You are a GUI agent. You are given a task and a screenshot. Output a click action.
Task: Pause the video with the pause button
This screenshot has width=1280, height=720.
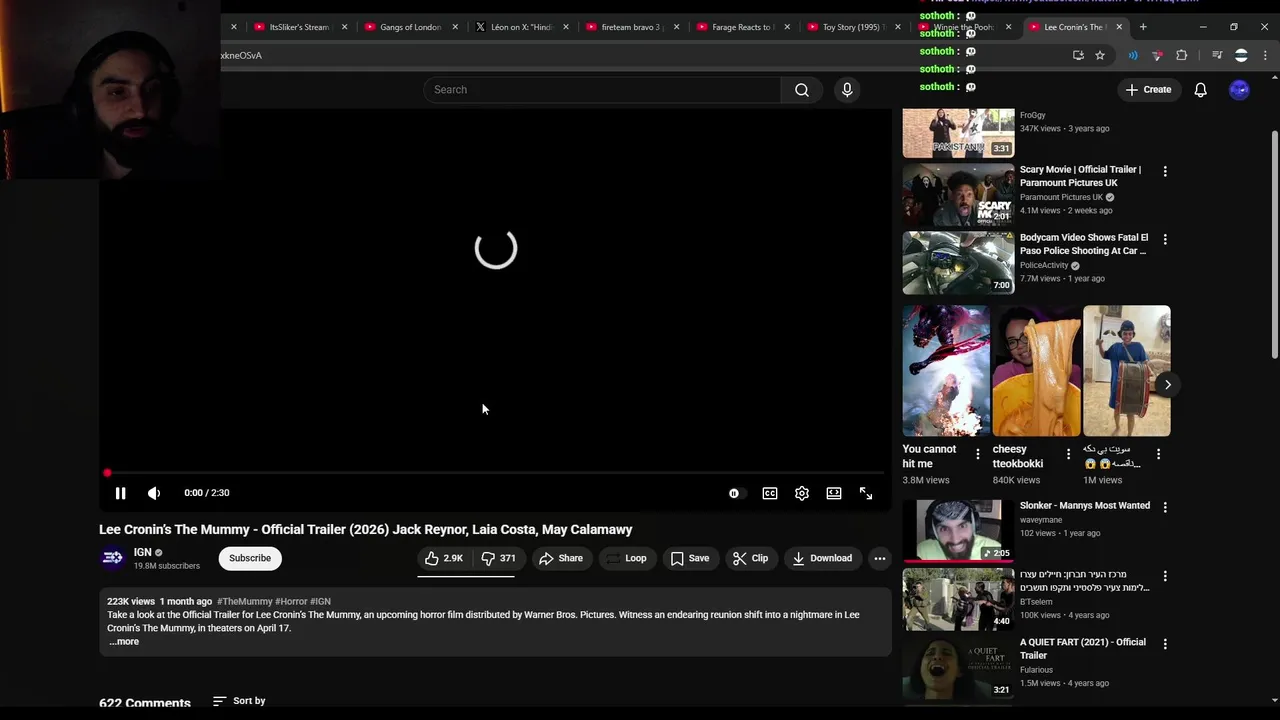click(x=120, y=493)
